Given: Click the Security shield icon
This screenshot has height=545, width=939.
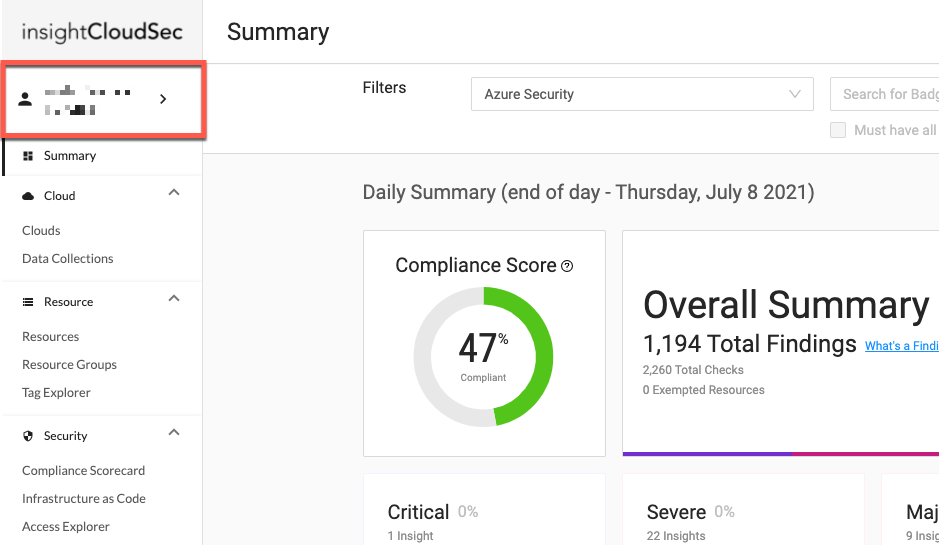Looking at the screenshot, I should tap(28, 436).
